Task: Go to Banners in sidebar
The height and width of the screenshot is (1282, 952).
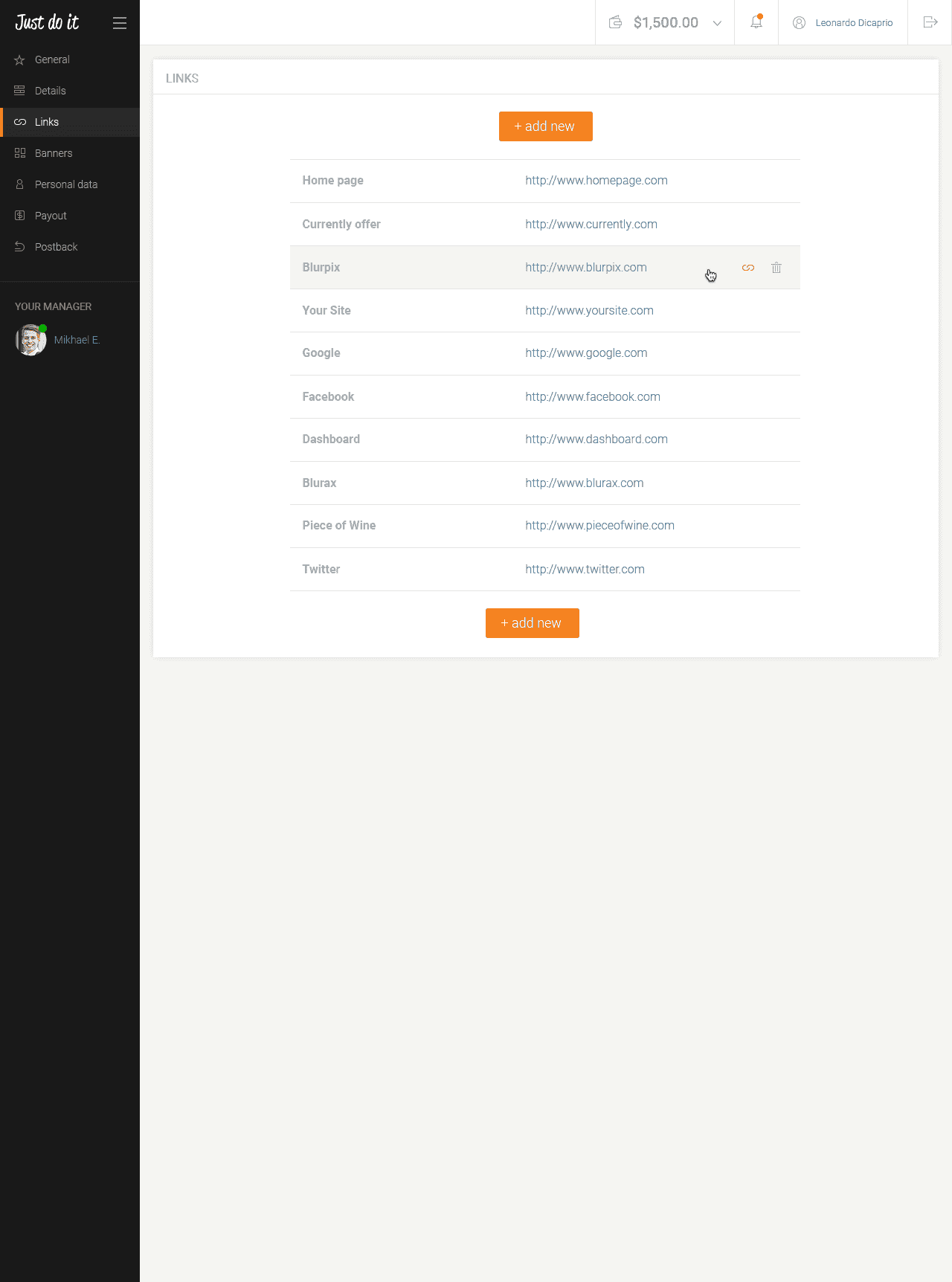Action: click(x=54, y=153)
